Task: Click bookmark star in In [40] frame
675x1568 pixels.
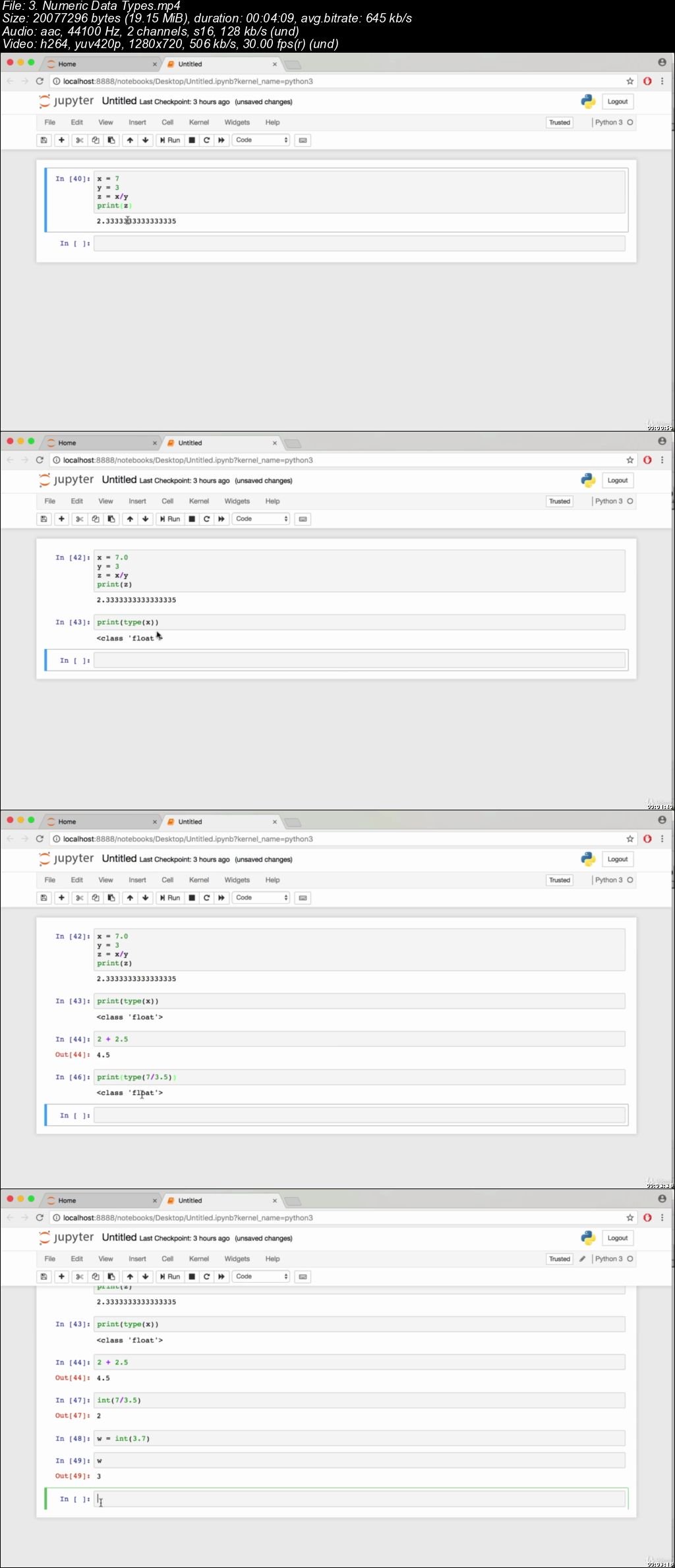Action: (x=630, y=81)
